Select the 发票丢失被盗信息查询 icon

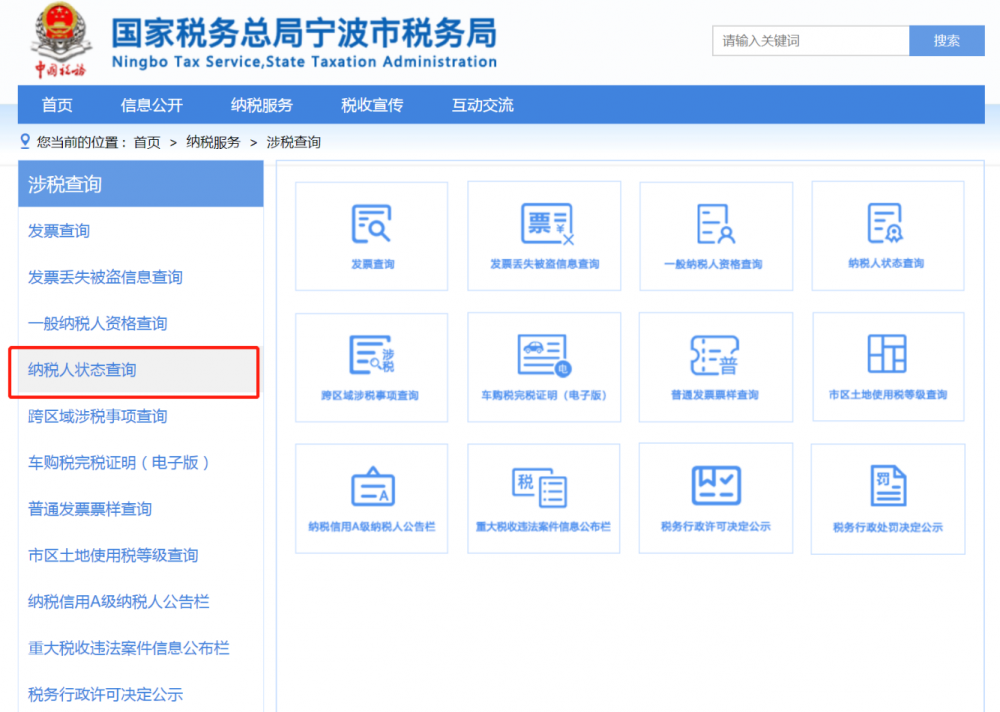coord(544,236)
